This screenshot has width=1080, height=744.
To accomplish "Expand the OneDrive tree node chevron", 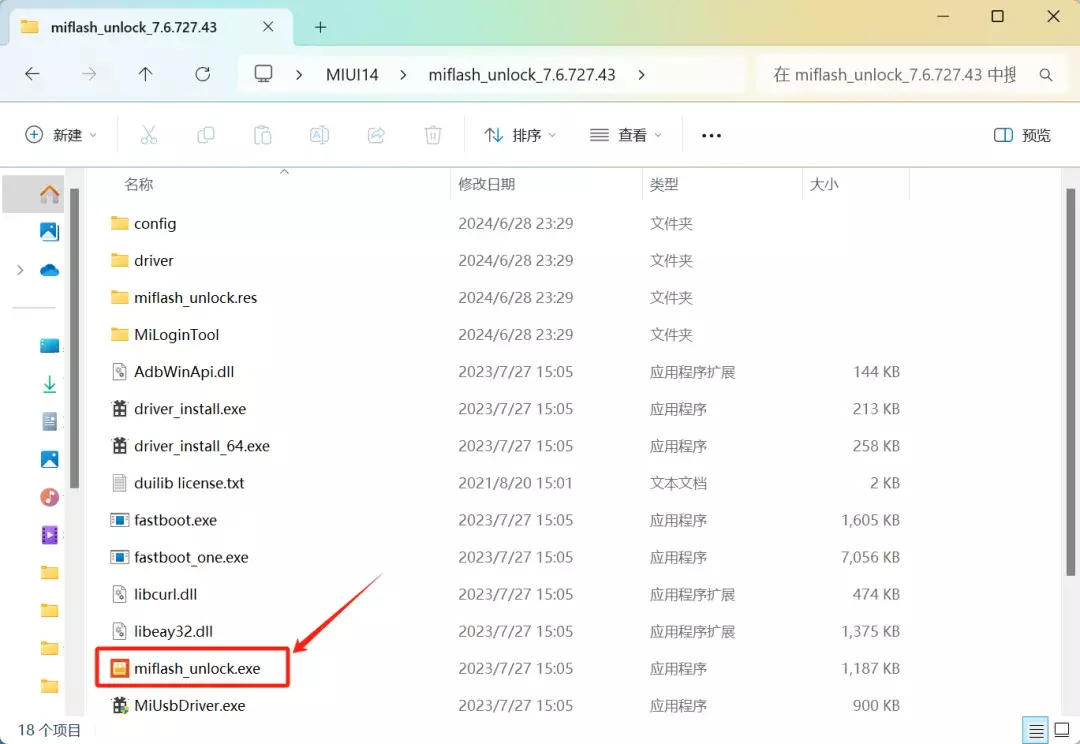I will (21, 270).
